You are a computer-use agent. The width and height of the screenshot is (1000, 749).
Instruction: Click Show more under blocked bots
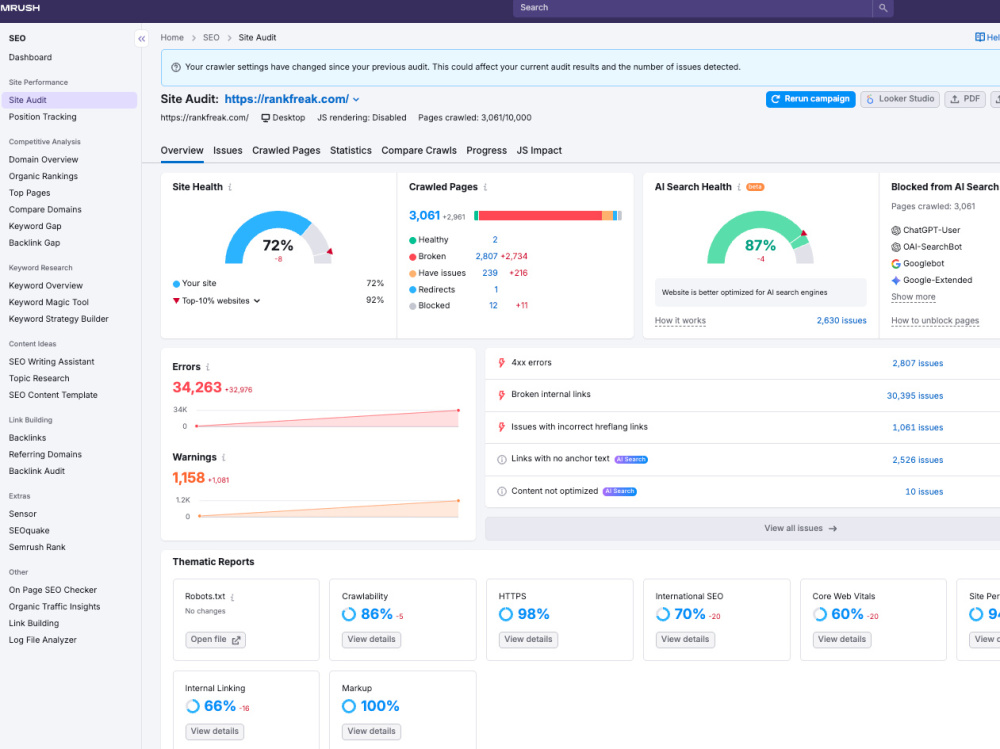click(913, 297)
